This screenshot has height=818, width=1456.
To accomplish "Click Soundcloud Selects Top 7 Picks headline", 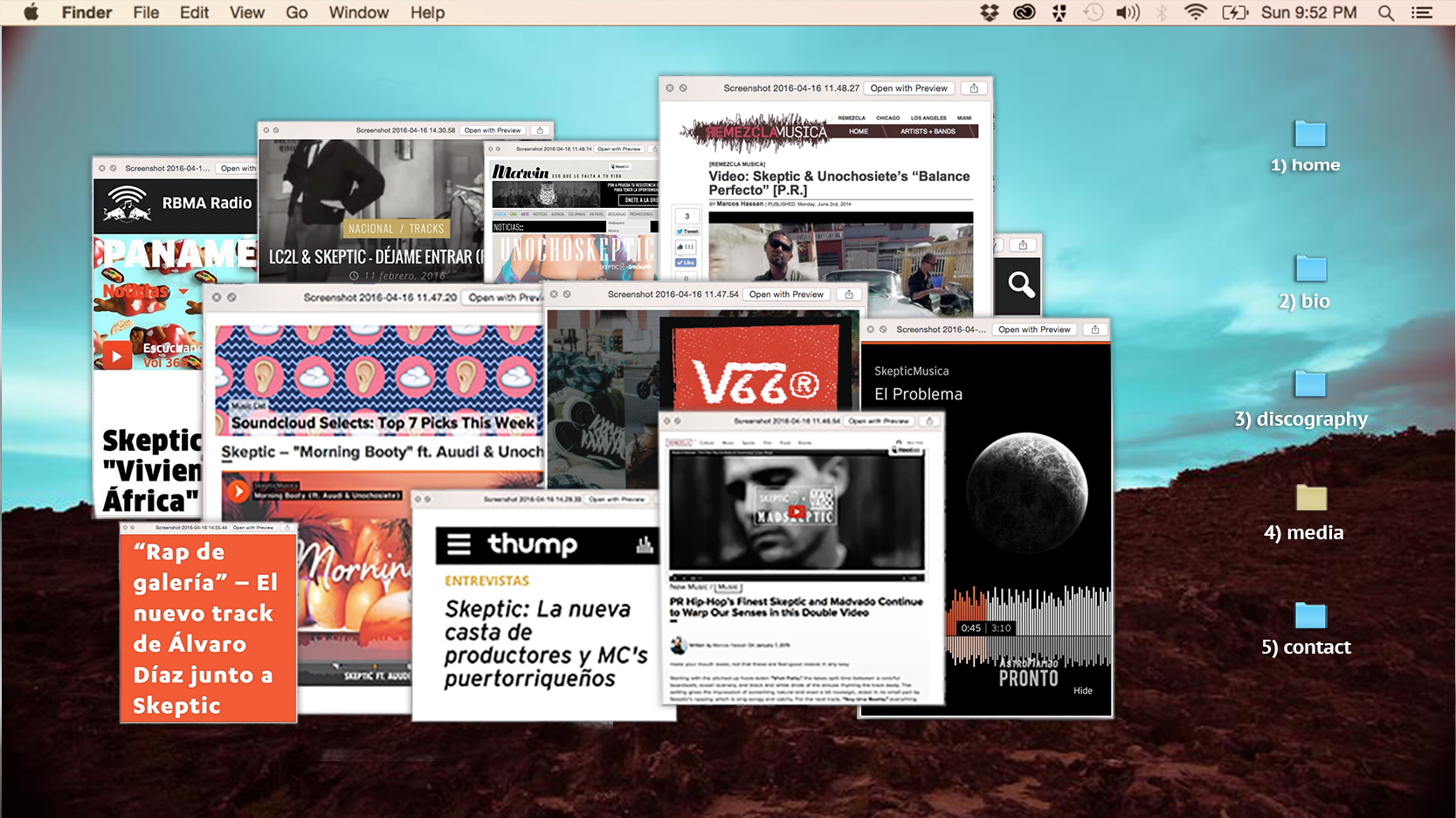I will click(383, 423).
